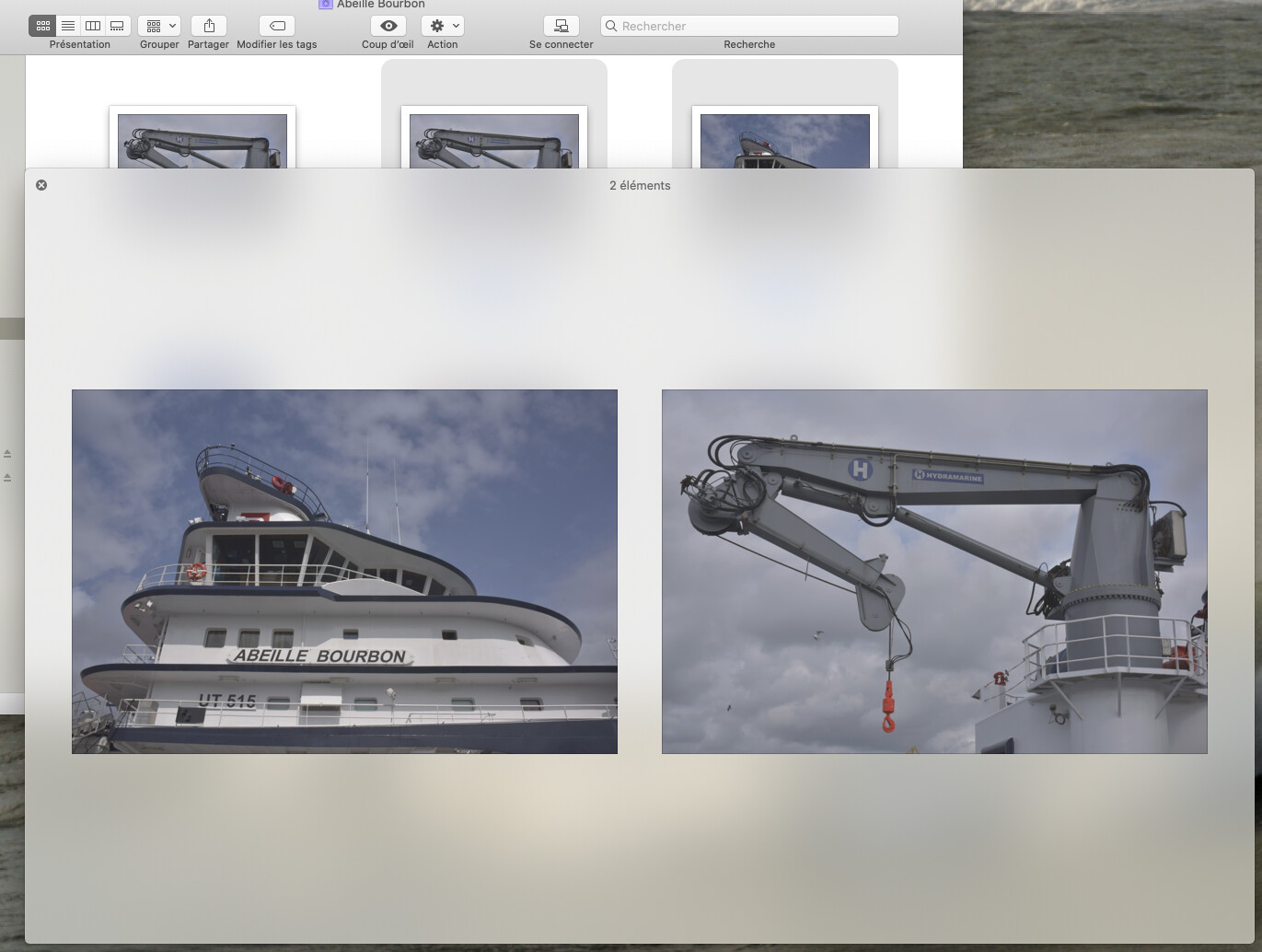Click the Coup d'œil eye icon
Image resolution: width=1262 pixels, height=952 pixels.
[388, 26]
